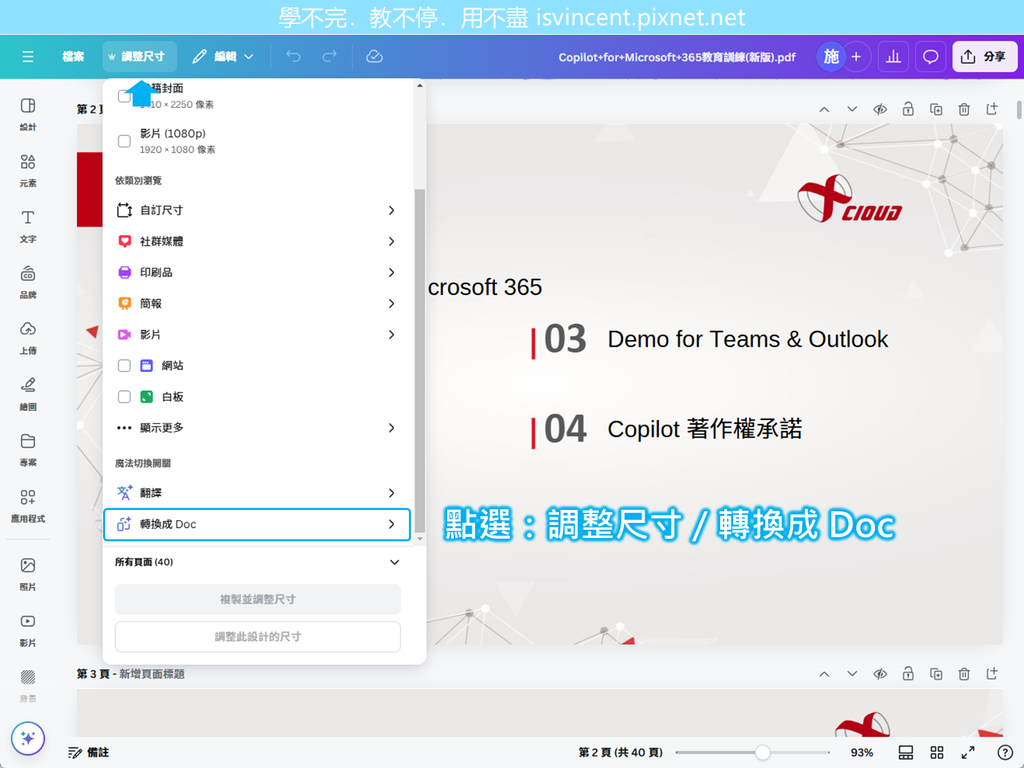Open the 施 user avatar
The height and width of the screenshot is (768, 1024).
(x=831, y=57)
